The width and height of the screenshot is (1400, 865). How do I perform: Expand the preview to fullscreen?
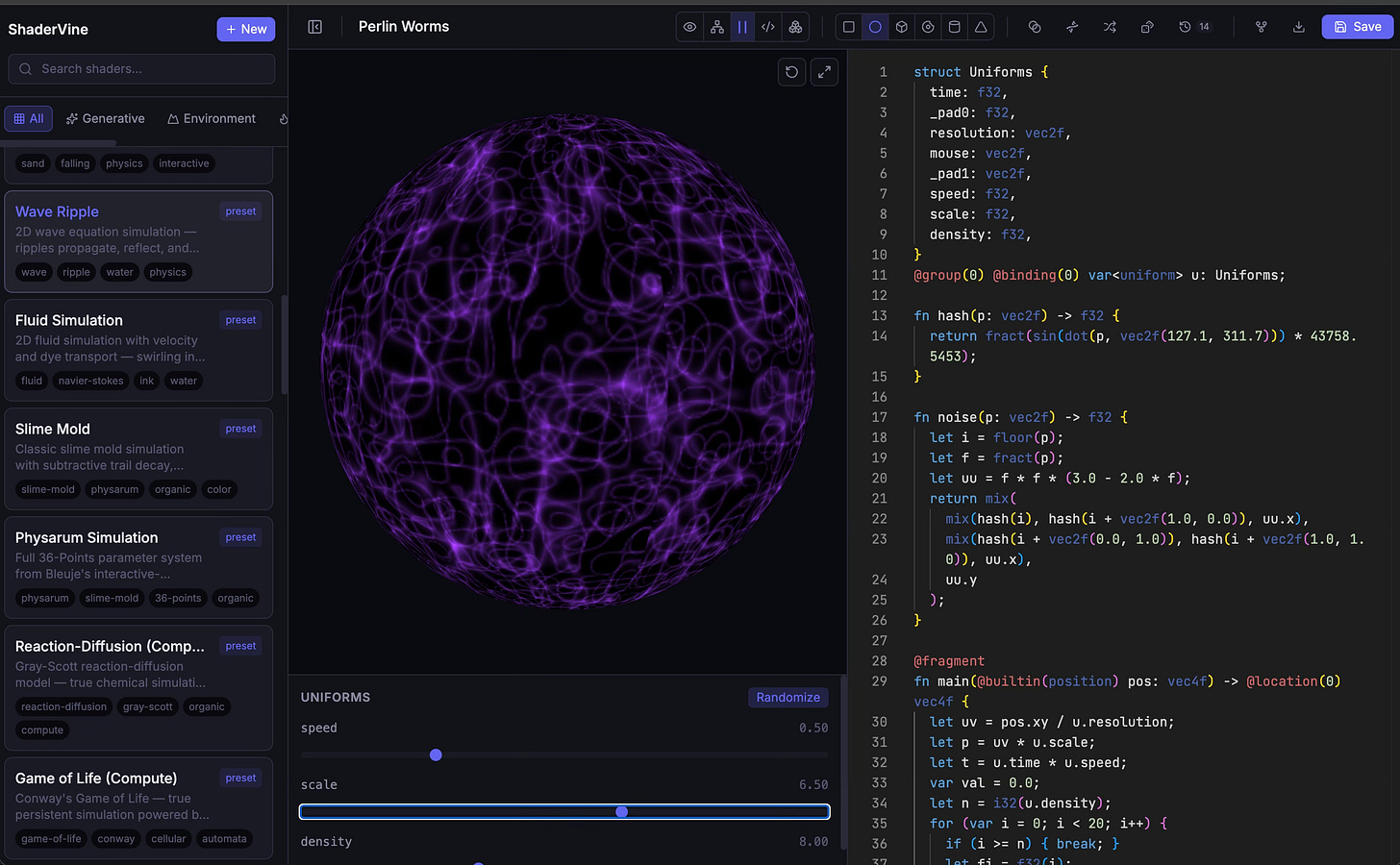click(824, 72)
